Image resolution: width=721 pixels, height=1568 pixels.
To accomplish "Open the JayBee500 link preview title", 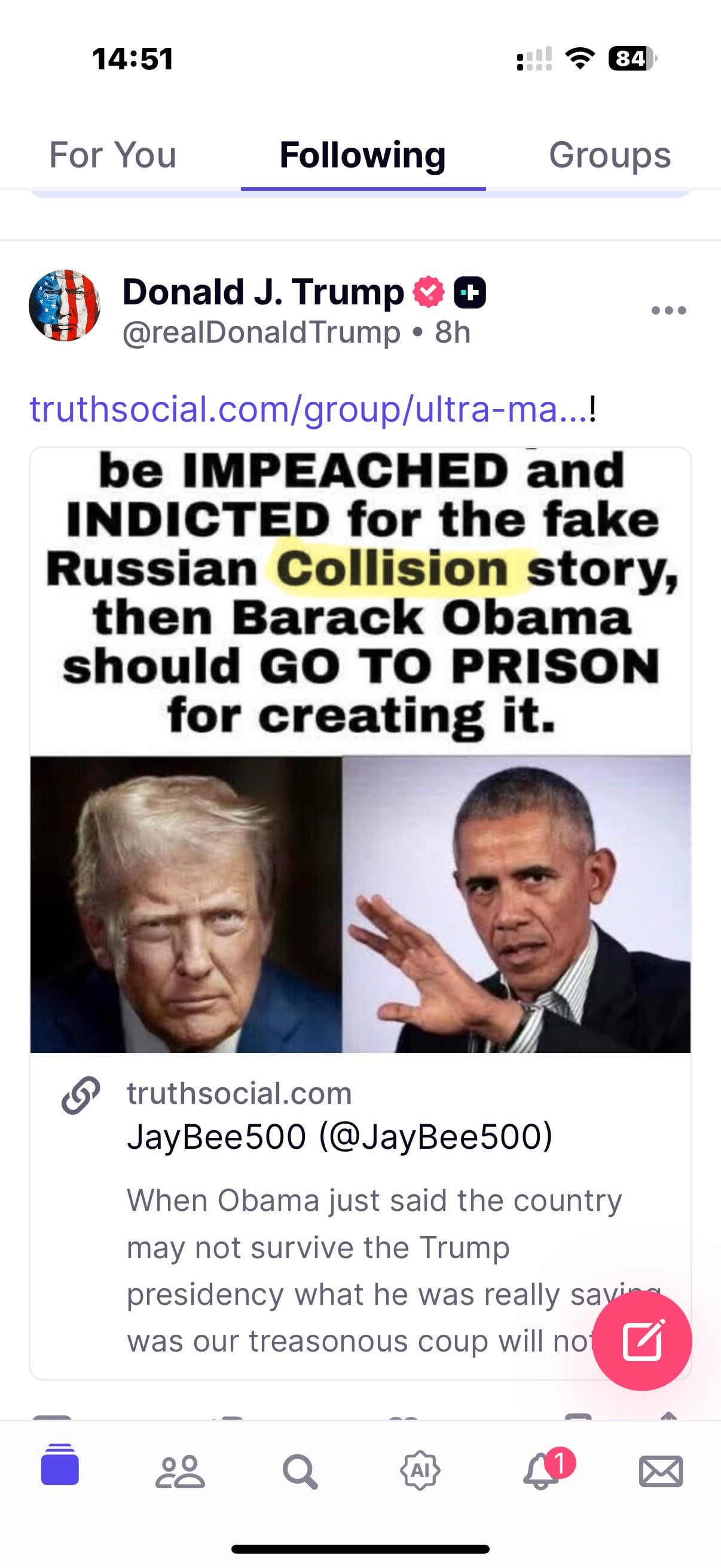I will click(340, 1136).
